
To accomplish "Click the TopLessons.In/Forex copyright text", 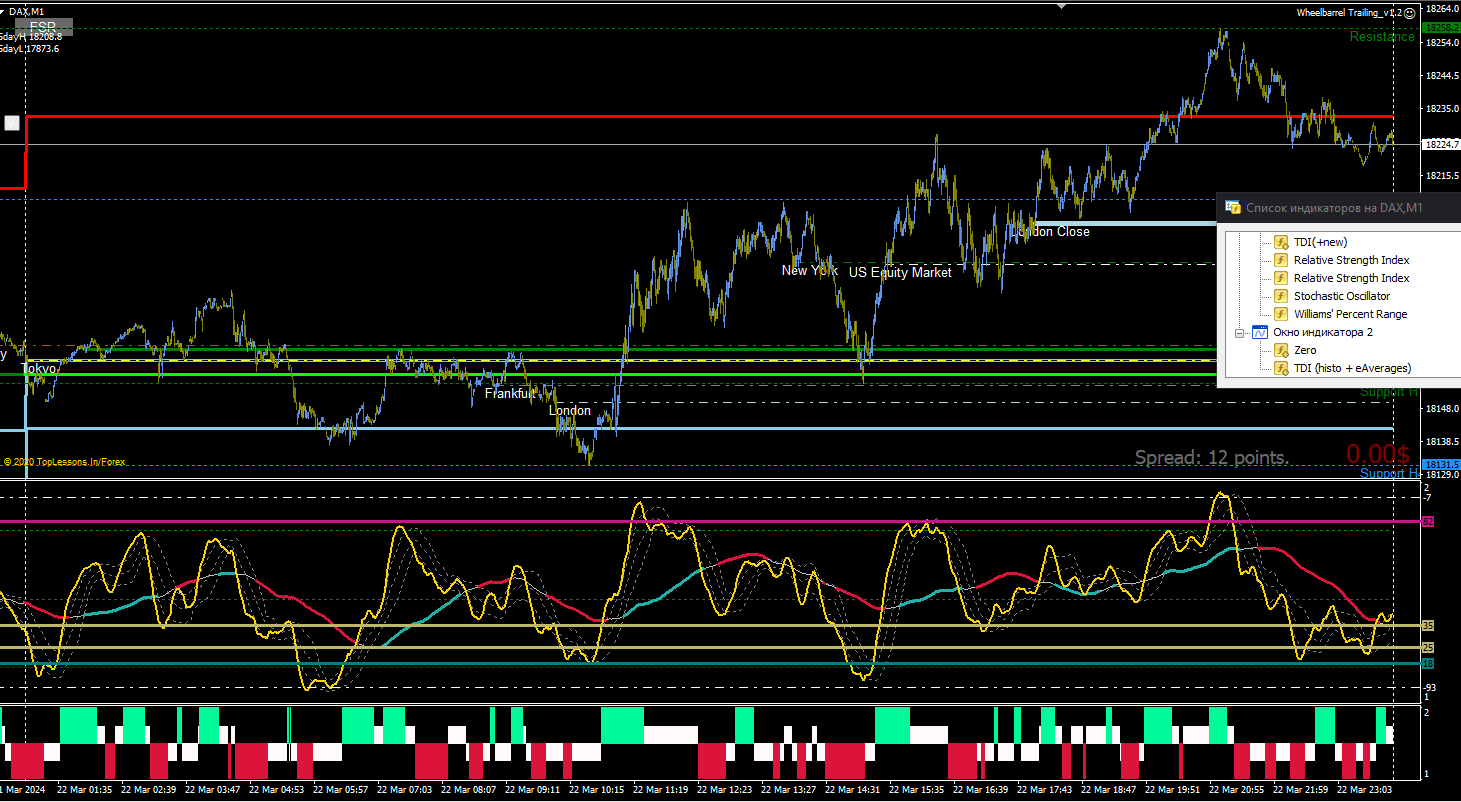I will [65, 462].
